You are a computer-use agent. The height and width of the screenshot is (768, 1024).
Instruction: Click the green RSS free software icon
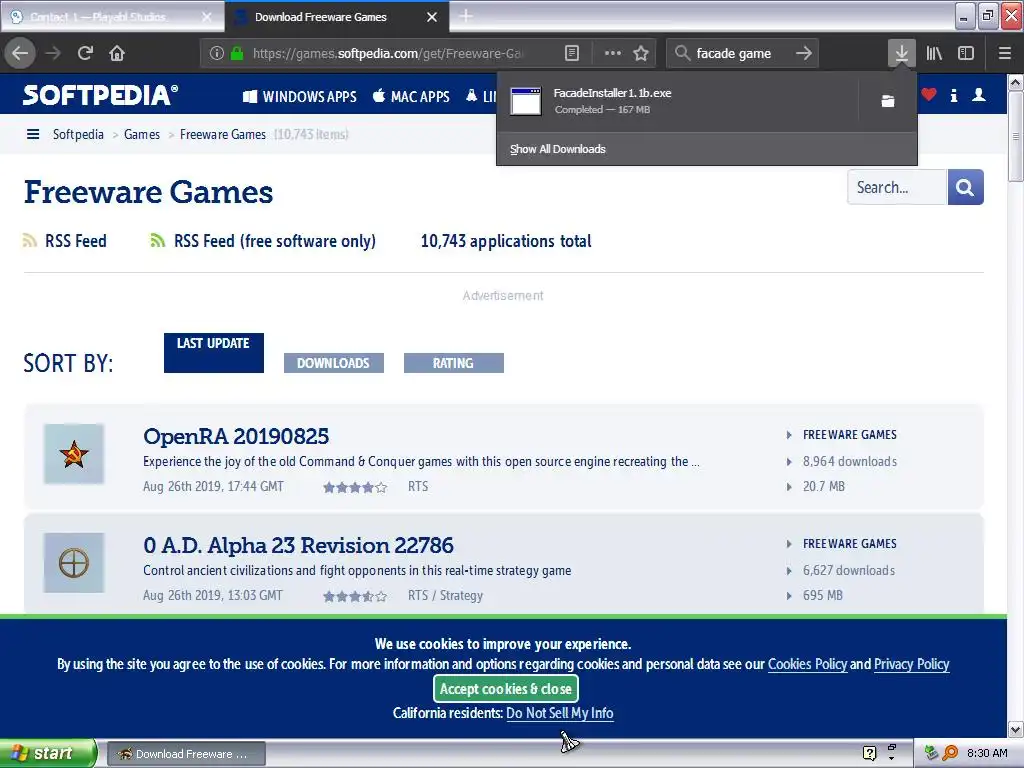[157, 240]
